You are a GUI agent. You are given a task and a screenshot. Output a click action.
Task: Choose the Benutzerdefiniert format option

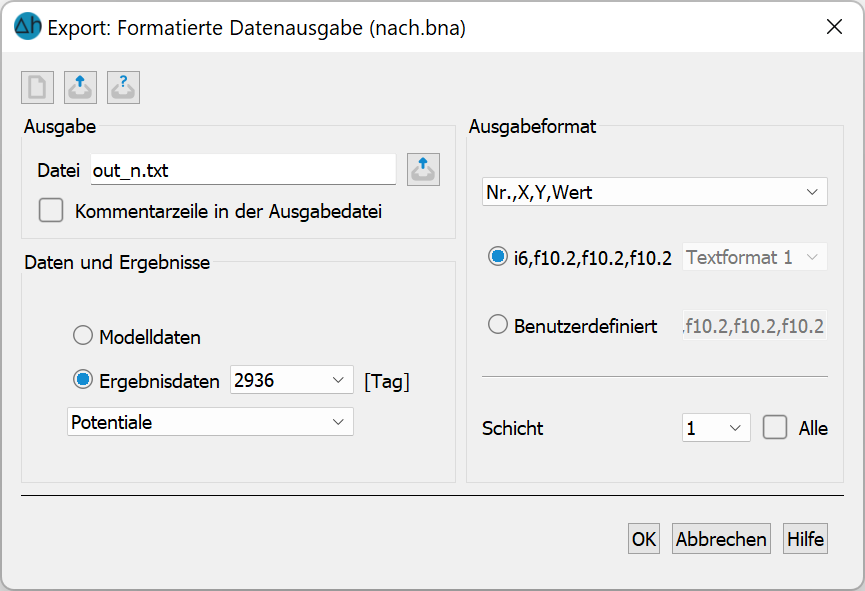coord(498,324)
